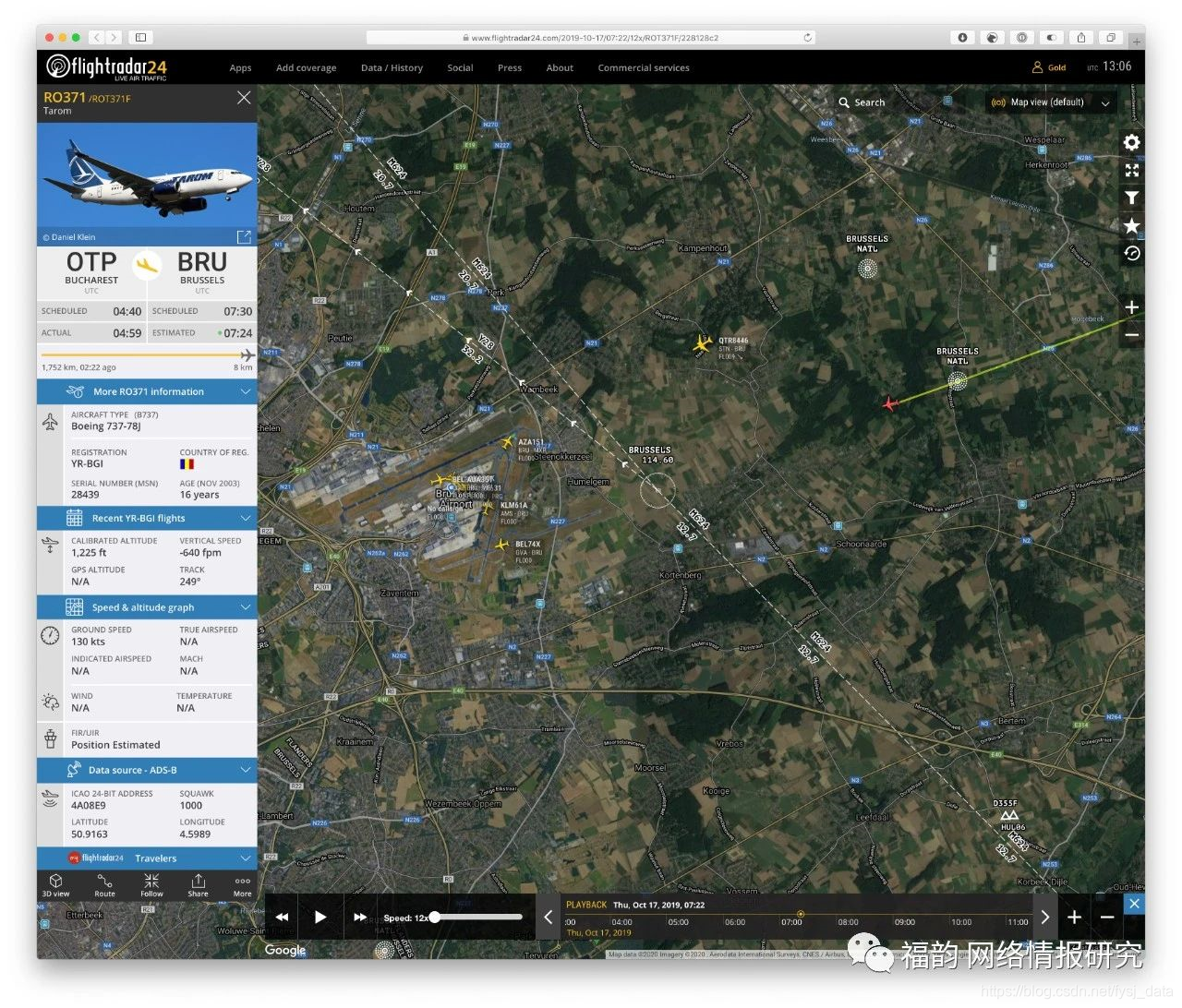1182x1008 pixels.
Task: Open browser share button
Action: click(x=1080, y=38)
